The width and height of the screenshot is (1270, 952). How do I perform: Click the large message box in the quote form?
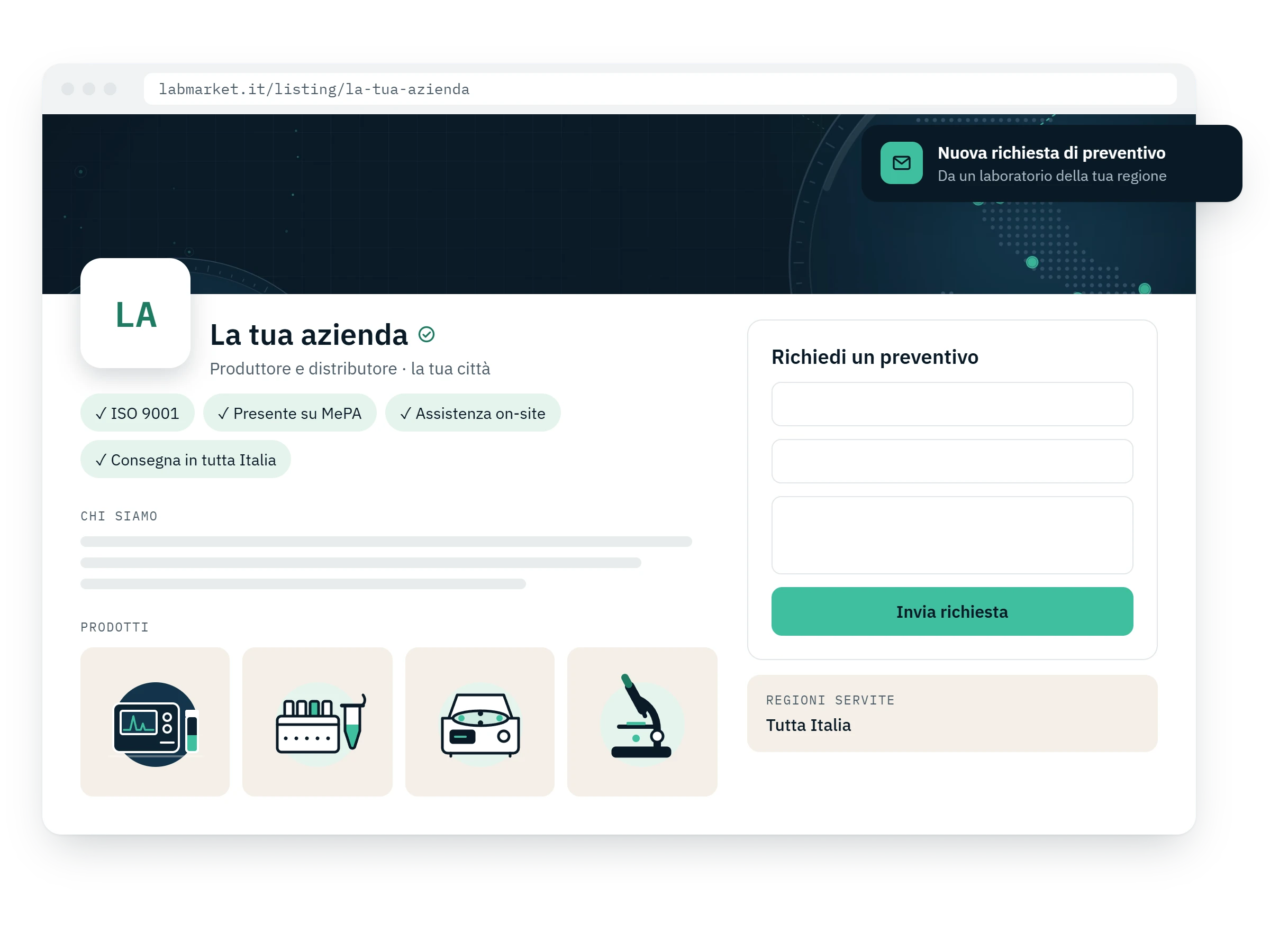click(952, 535)
